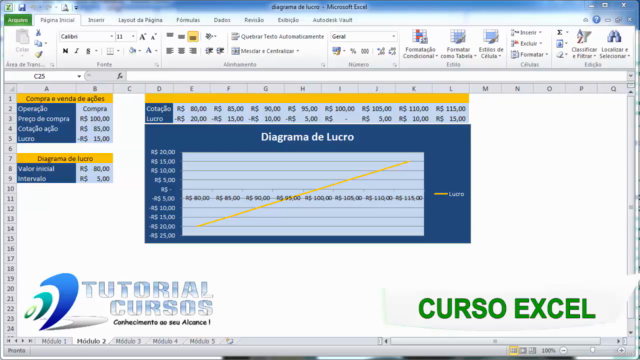Toggle italic formatting

(x=76, y=51)
